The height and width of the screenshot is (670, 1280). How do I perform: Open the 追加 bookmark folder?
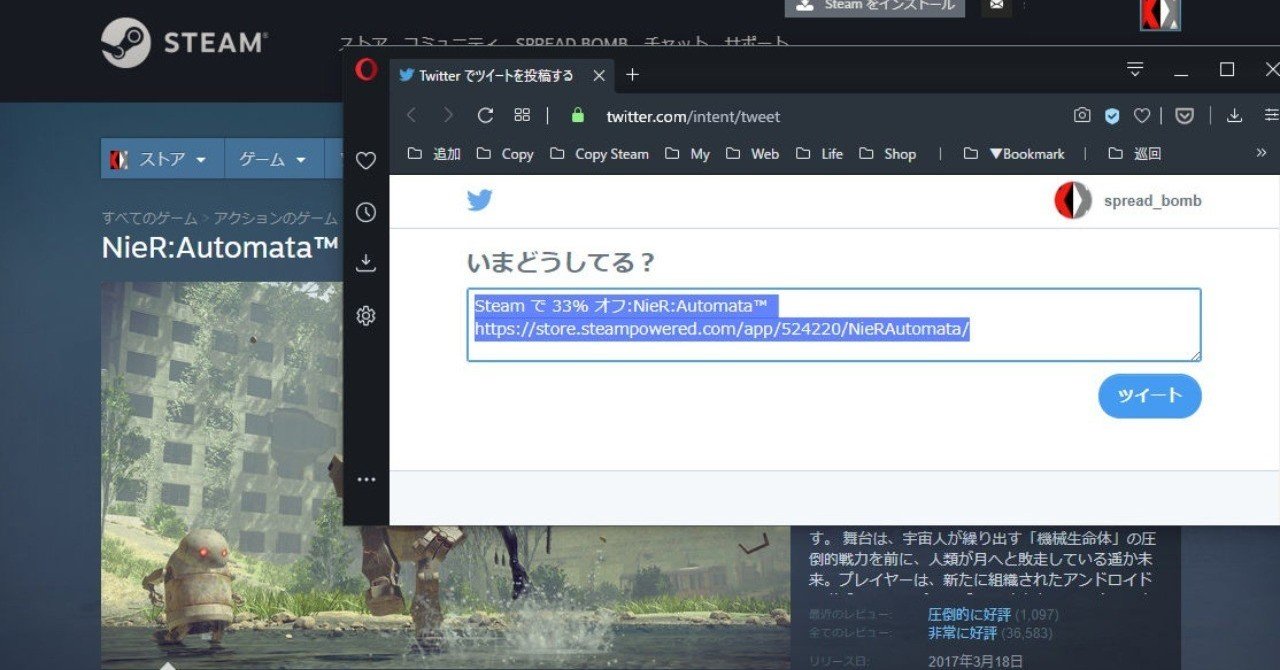[434, 154]
